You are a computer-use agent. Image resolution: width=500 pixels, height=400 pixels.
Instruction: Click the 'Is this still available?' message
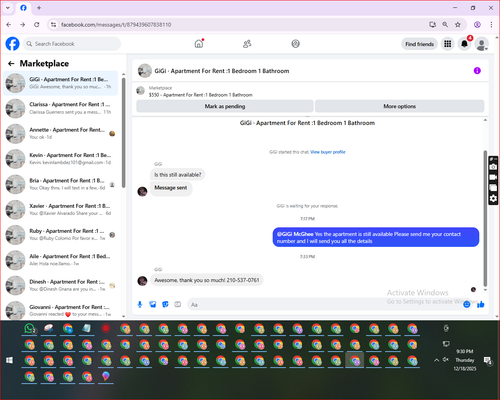178,175
